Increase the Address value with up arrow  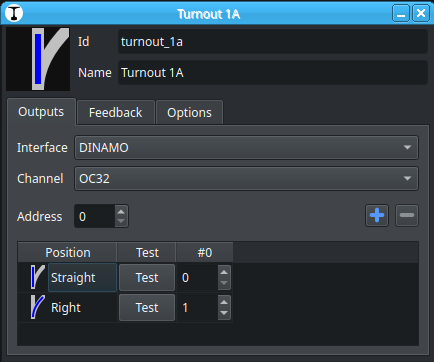coord(121,212)
